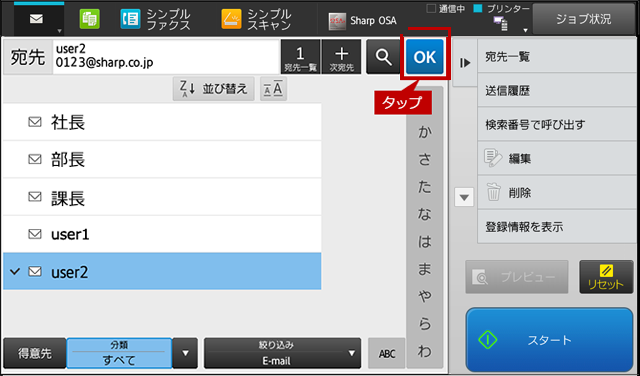Choose 編集 edit option
This screenshot has width=640, height=376.
(557, 158)
